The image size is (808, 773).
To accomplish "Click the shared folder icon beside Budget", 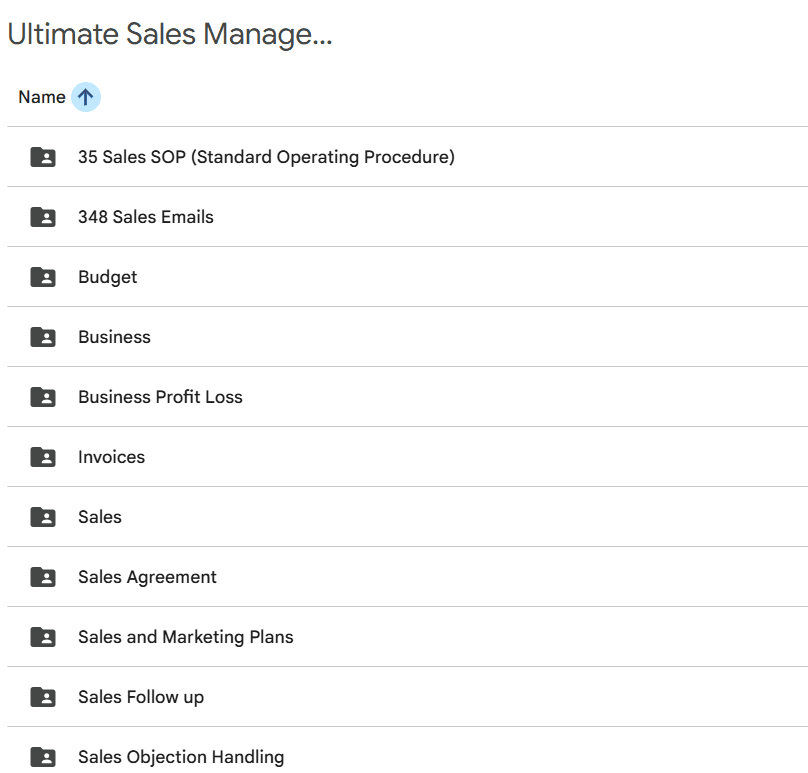I will tap(43, 277).
